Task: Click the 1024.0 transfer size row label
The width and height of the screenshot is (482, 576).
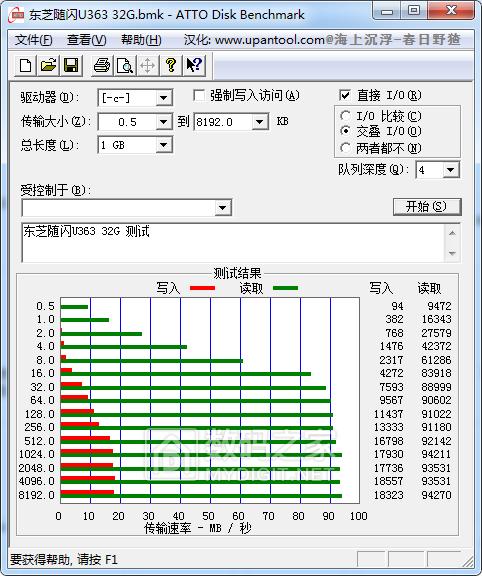Action: (37, 454)
